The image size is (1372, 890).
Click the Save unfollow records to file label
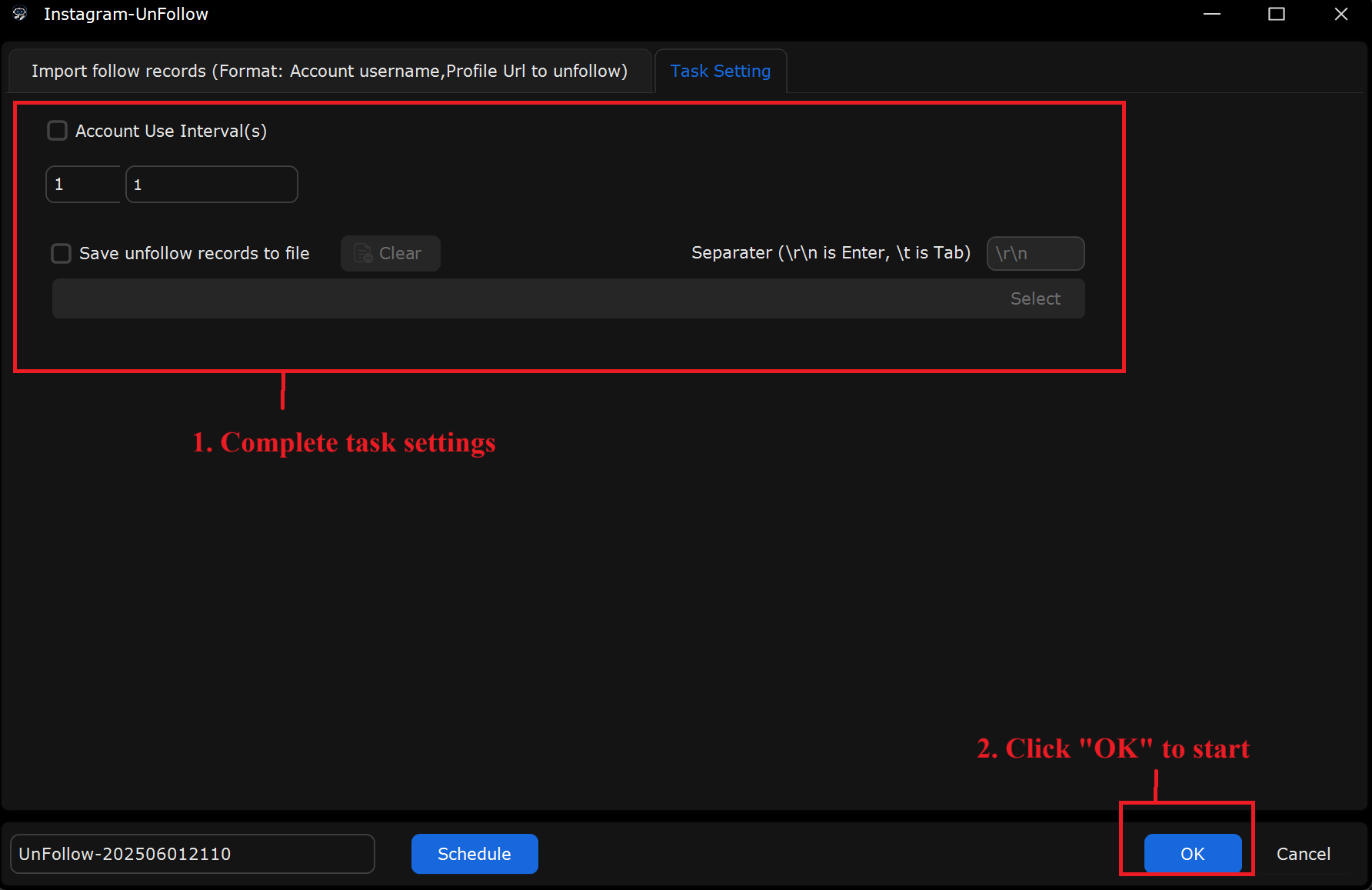pyautogui.click(x=194, y=253)
